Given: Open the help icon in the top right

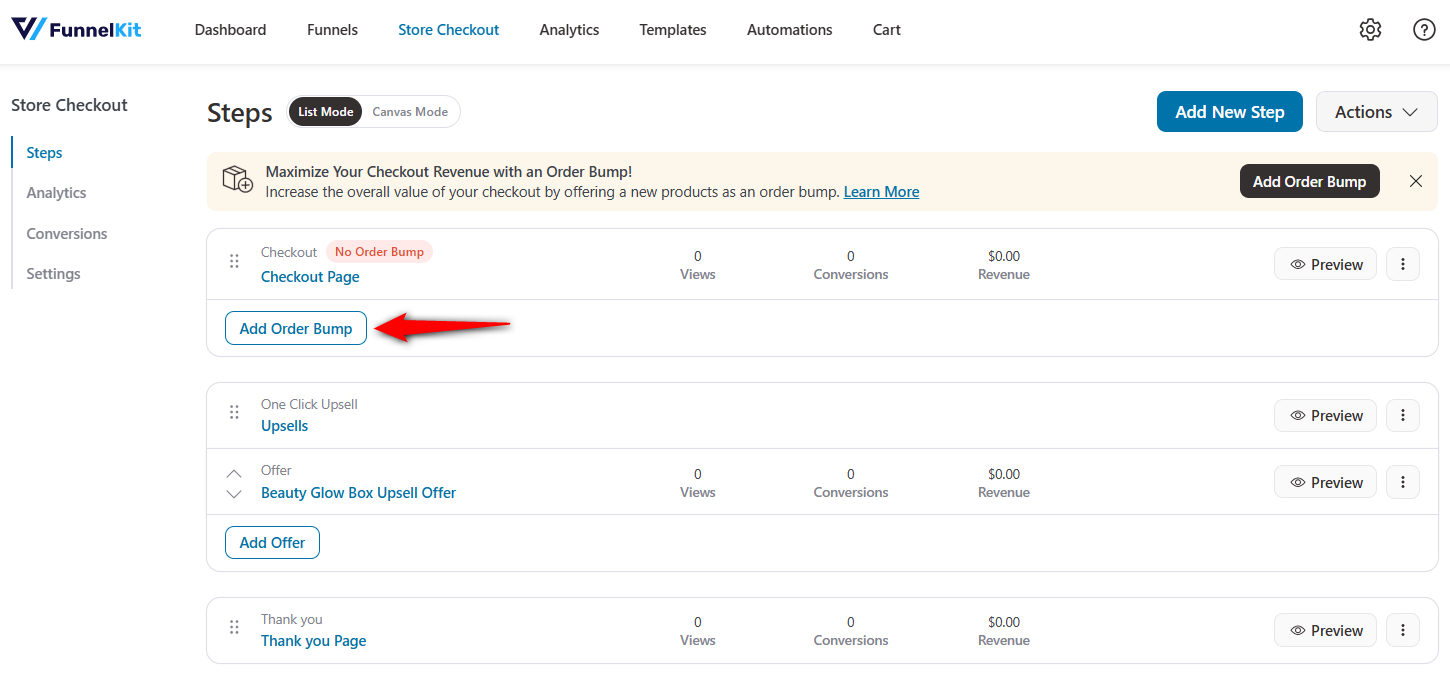Looking at the screenshot, I should (1424, 29).
